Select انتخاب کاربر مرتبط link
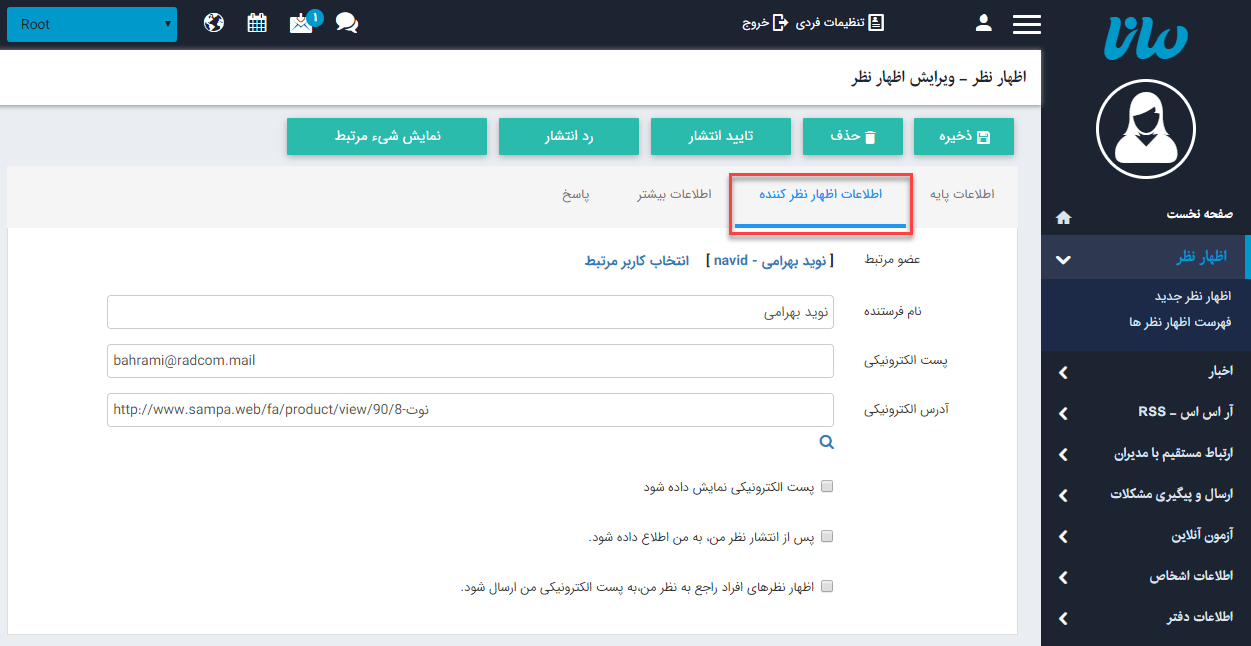1251x646 pixels. pyautogui.click(x=637, y=258)
